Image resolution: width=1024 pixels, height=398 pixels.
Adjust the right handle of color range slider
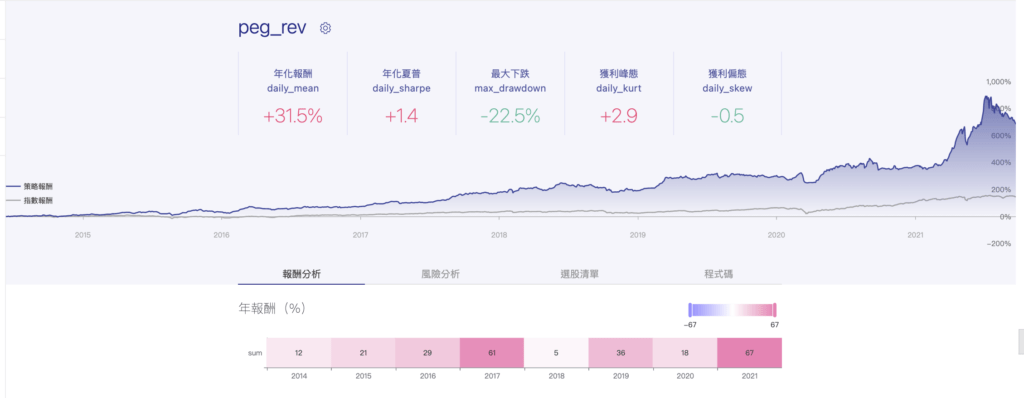pos(775,310)
